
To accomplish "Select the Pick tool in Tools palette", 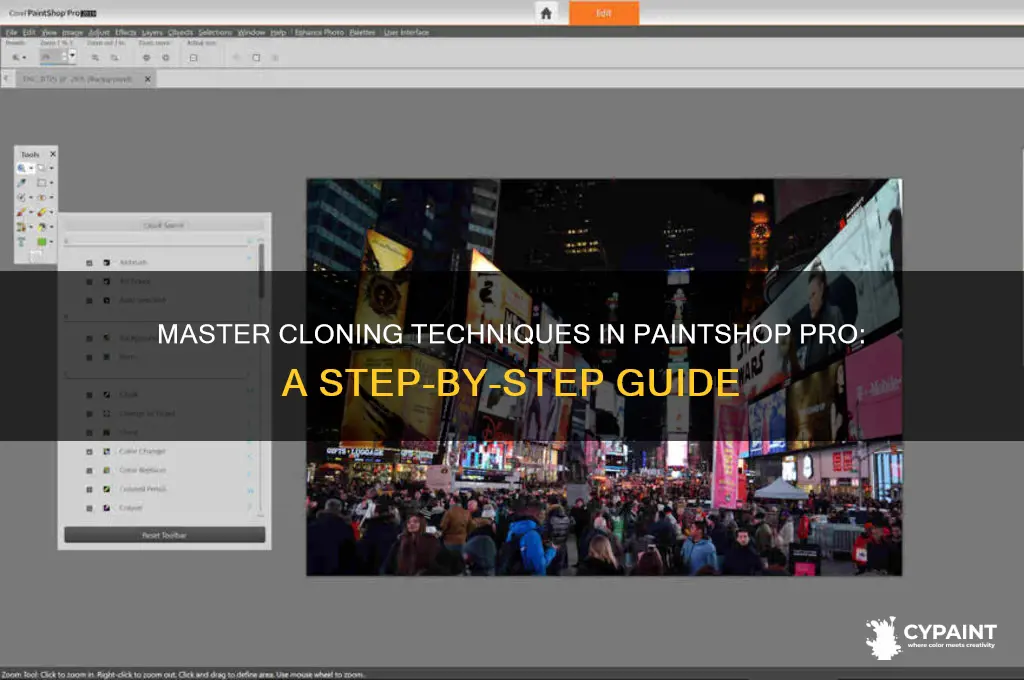I will coord(41,168).
